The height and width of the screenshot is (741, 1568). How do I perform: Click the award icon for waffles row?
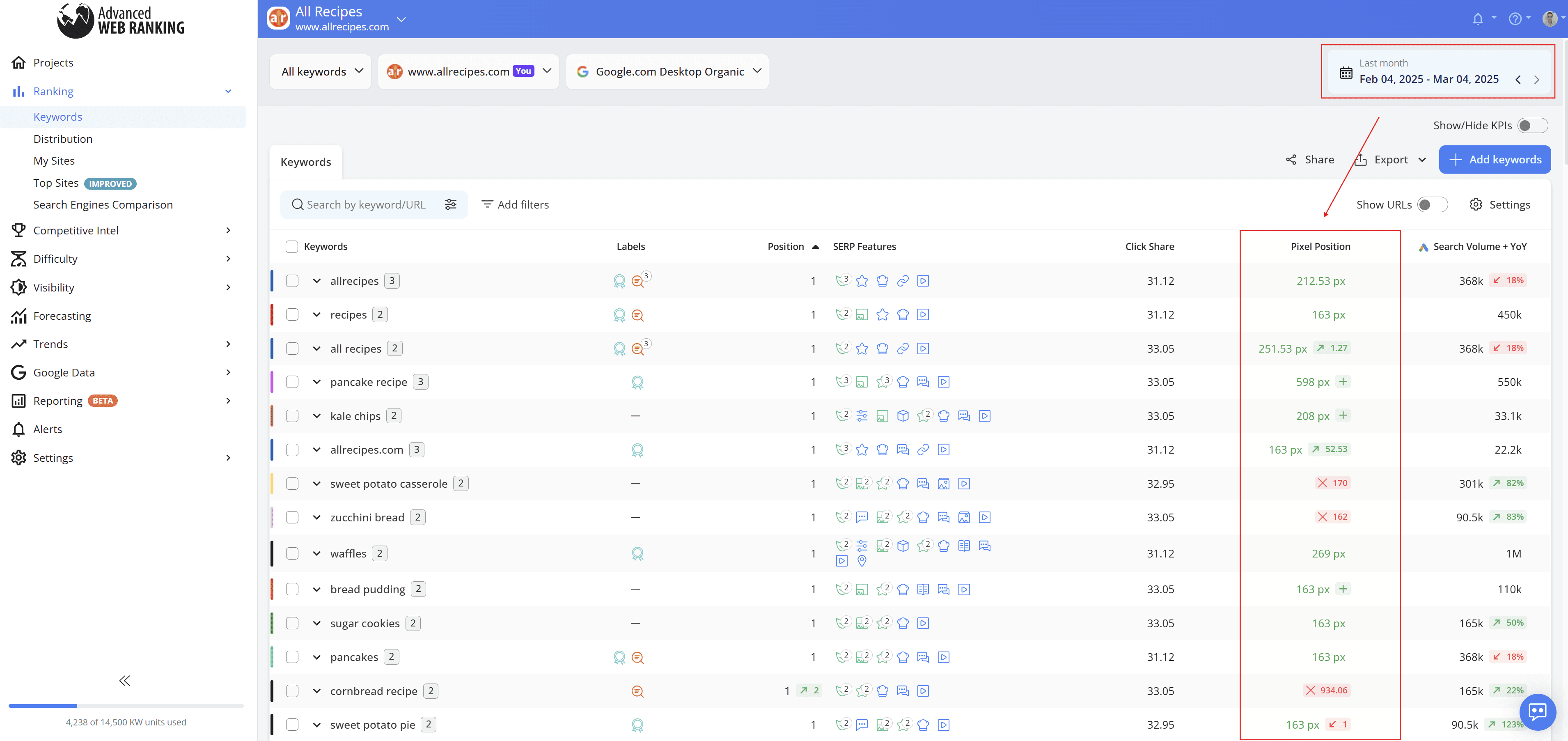tap(637, 553)
